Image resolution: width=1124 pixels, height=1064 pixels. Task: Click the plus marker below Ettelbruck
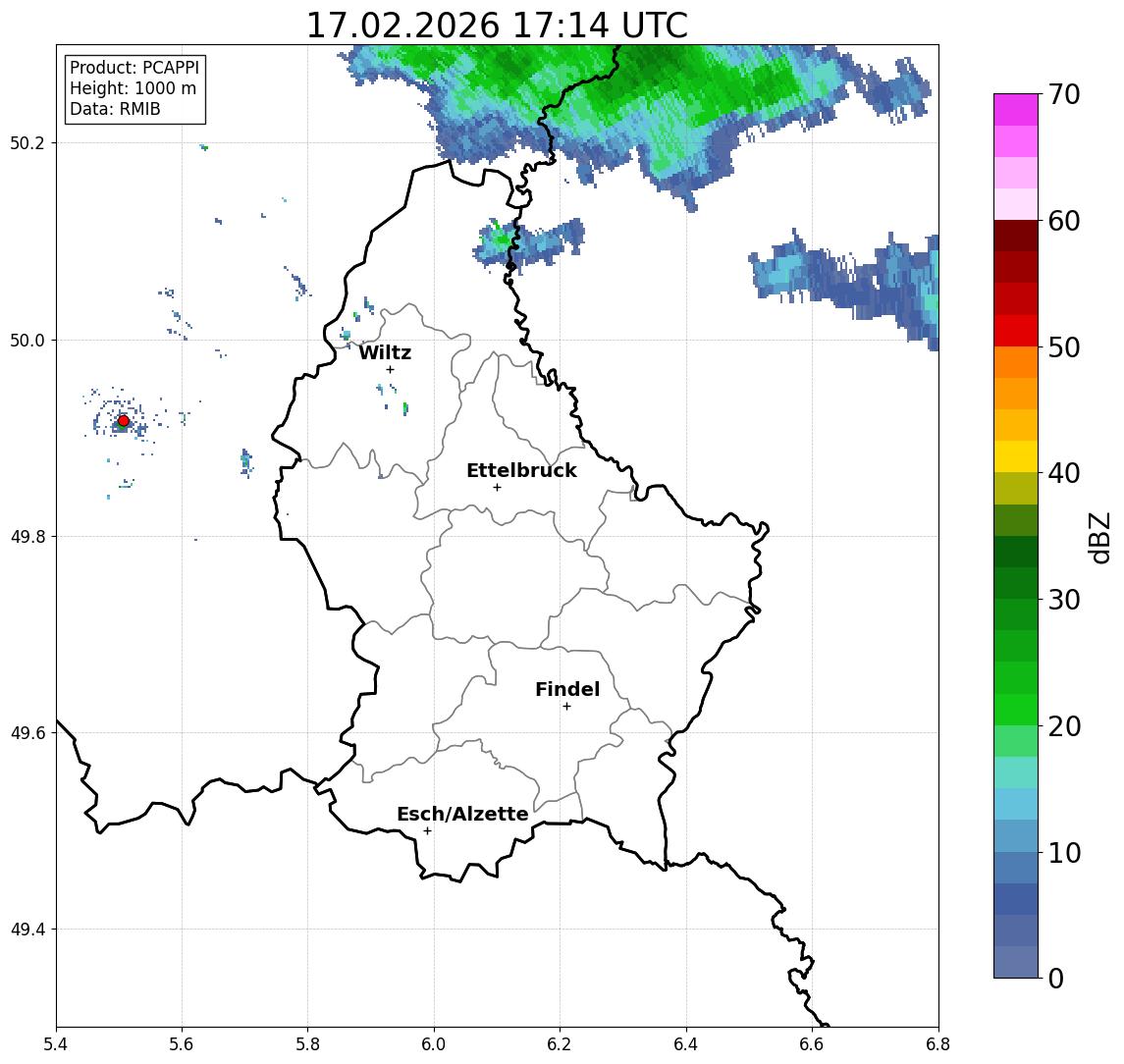497,488
